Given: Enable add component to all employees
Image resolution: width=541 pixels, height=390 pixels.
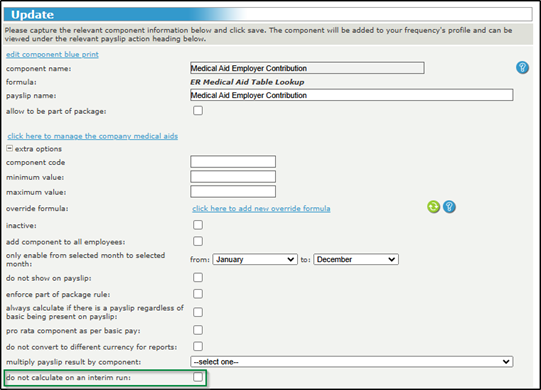Looking at the screenshot, I should point(198,241).
